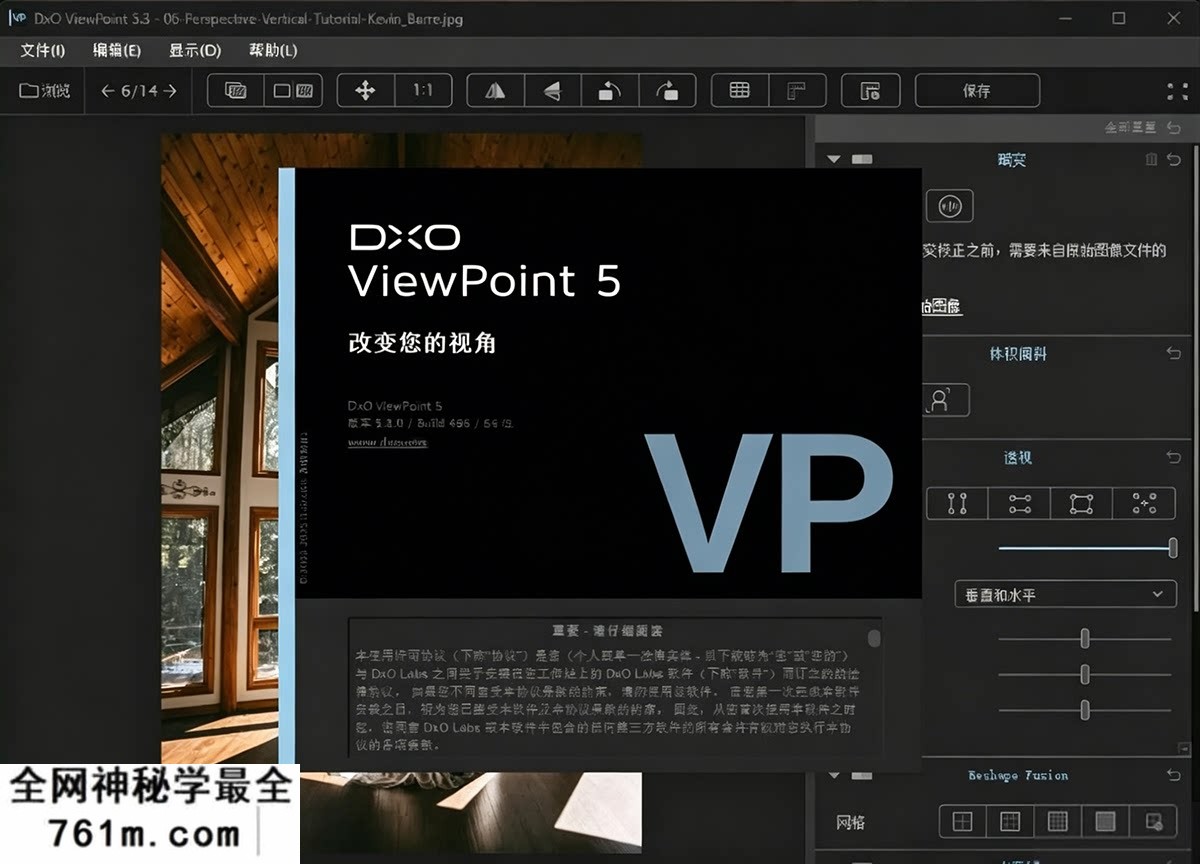Open the 浏览 folder browser
The height and width of the screenshot is (864, 1200).
(45, 91)
